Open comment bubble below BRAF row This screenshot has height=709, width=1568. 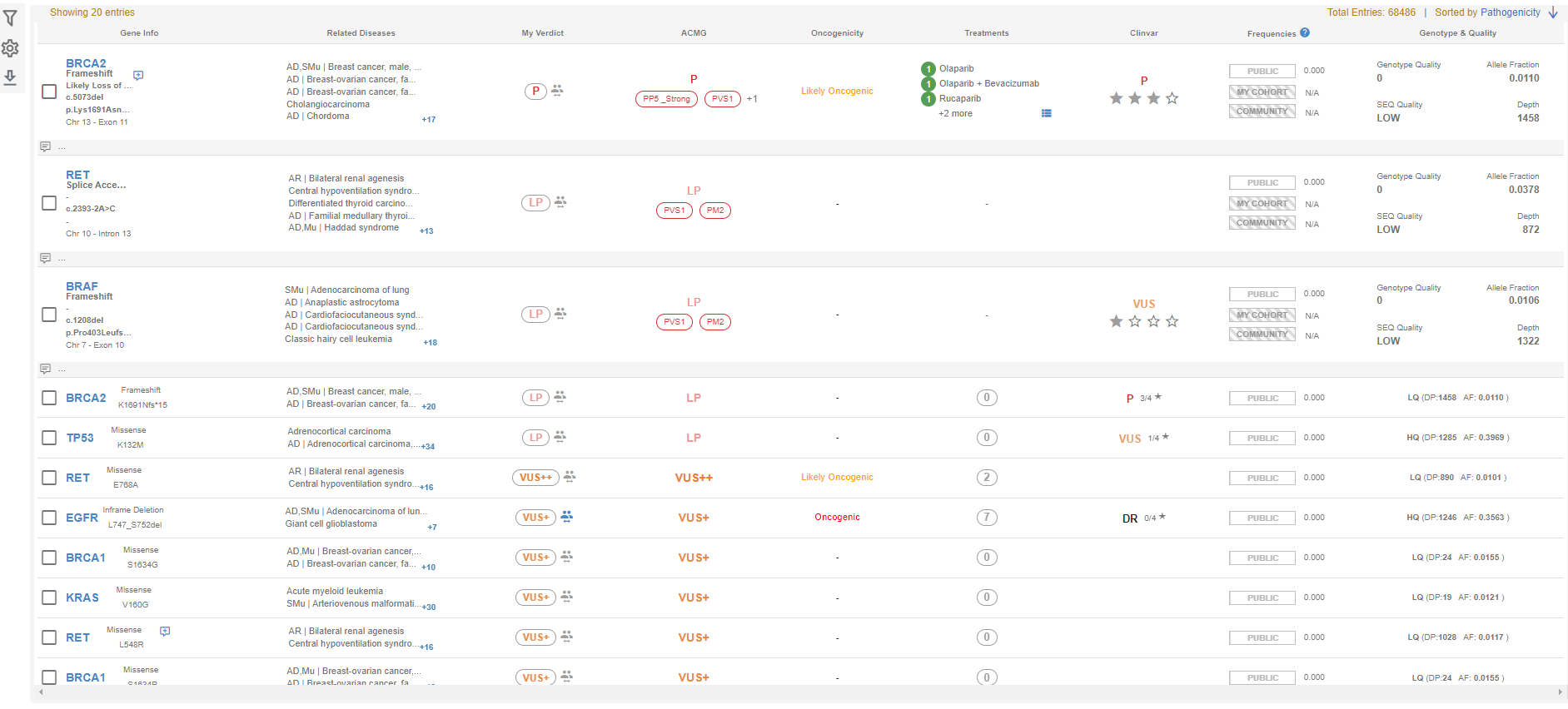(x=45, y=369)
